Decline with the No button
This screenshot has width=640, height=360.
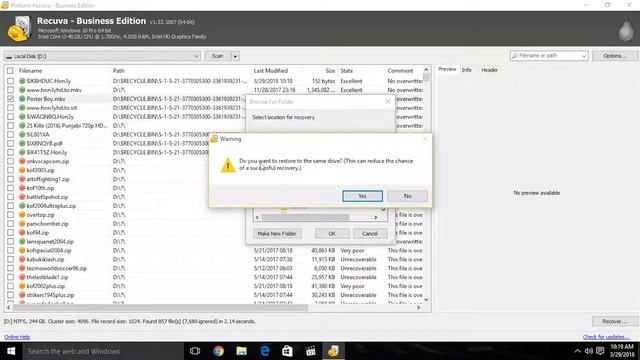click(x=407, y=196)
